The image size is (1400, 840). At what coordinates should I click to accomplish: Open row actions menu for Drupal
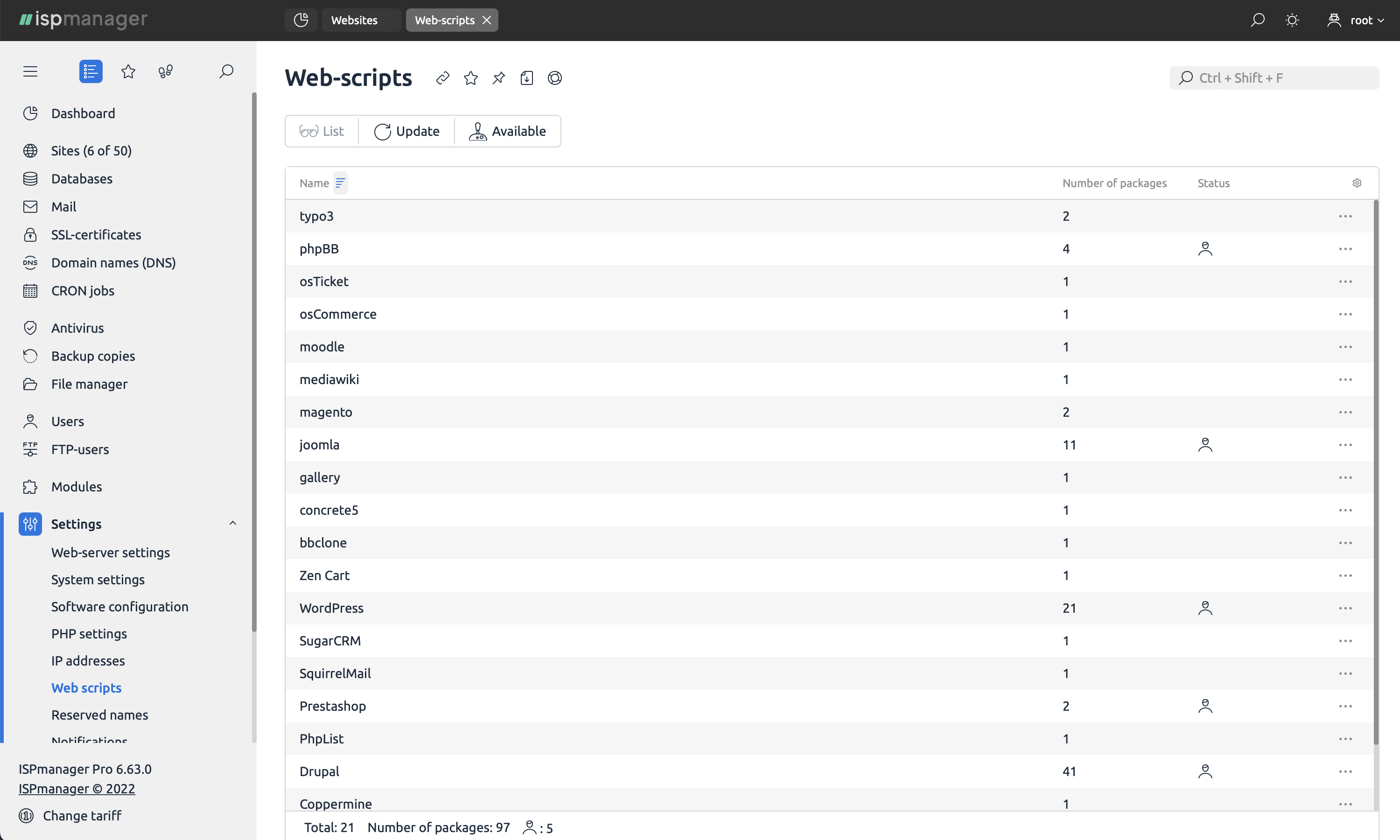click(1346, 771)
